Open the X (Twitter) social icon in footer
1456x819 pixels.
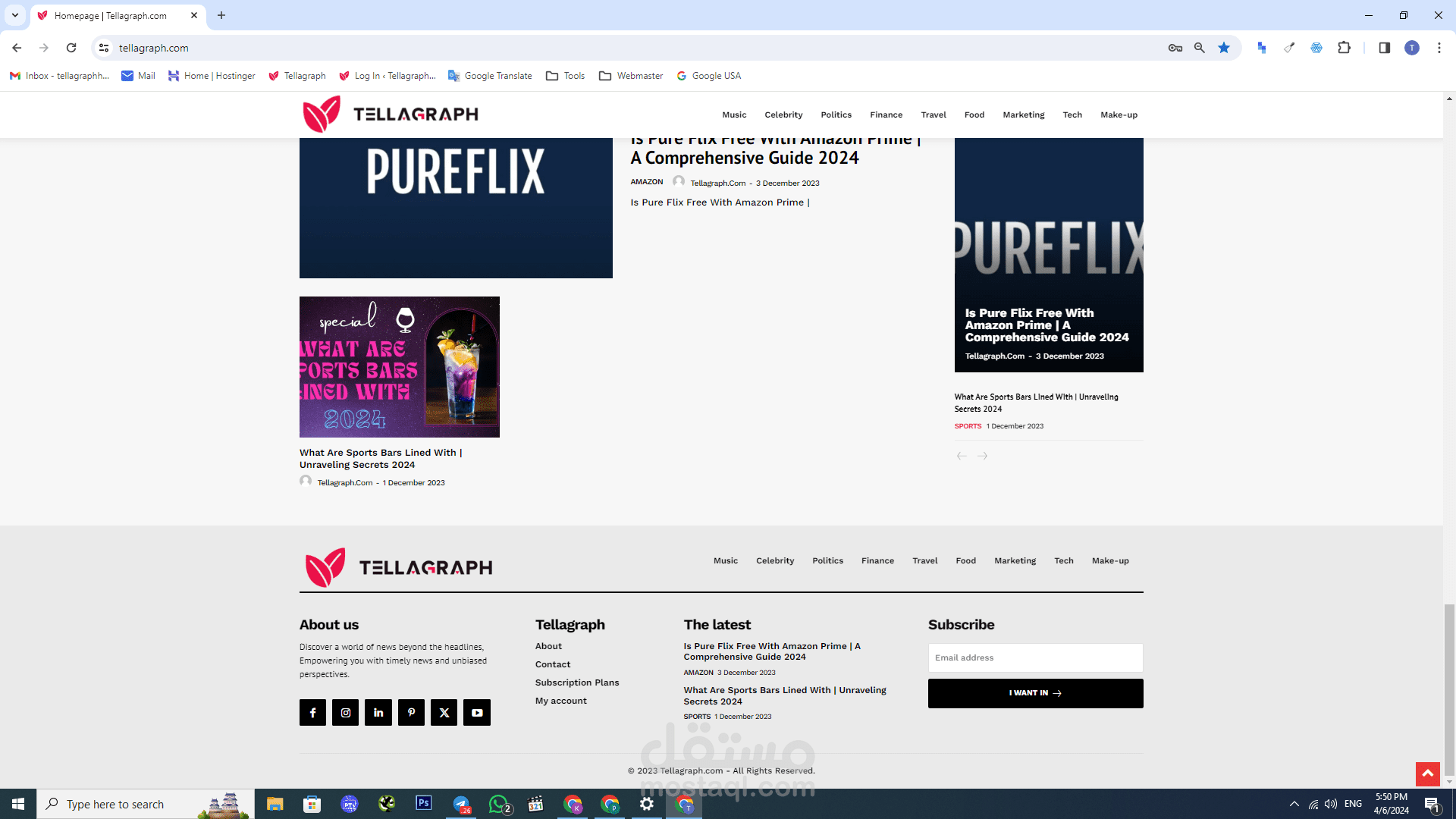pyautogui.click(x=444, y=713)
